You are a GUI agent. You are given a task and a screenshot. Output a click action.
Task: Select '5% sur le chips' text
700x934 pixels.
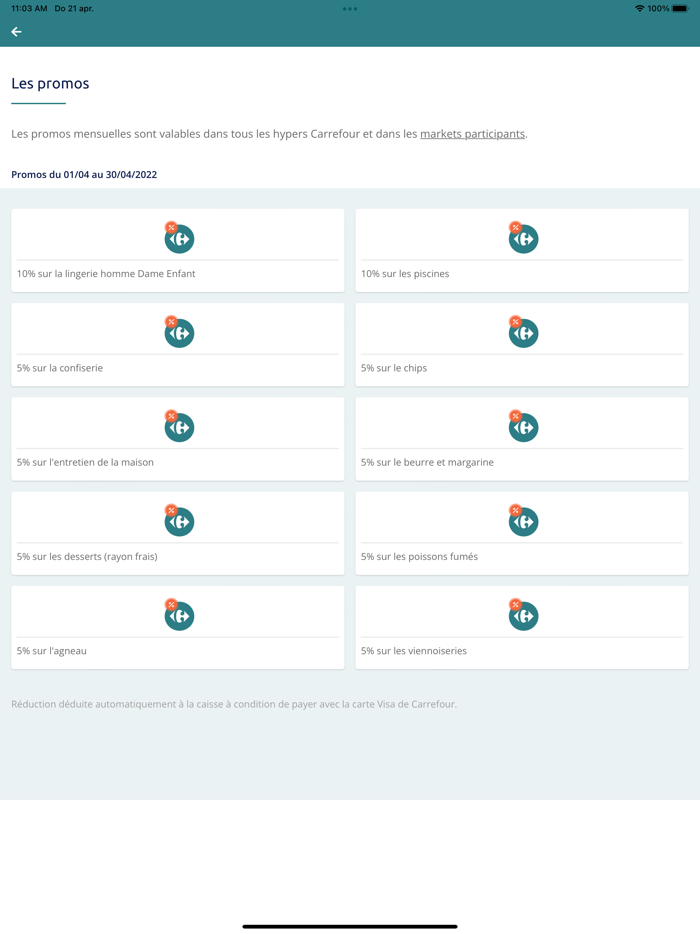(394, 368)
